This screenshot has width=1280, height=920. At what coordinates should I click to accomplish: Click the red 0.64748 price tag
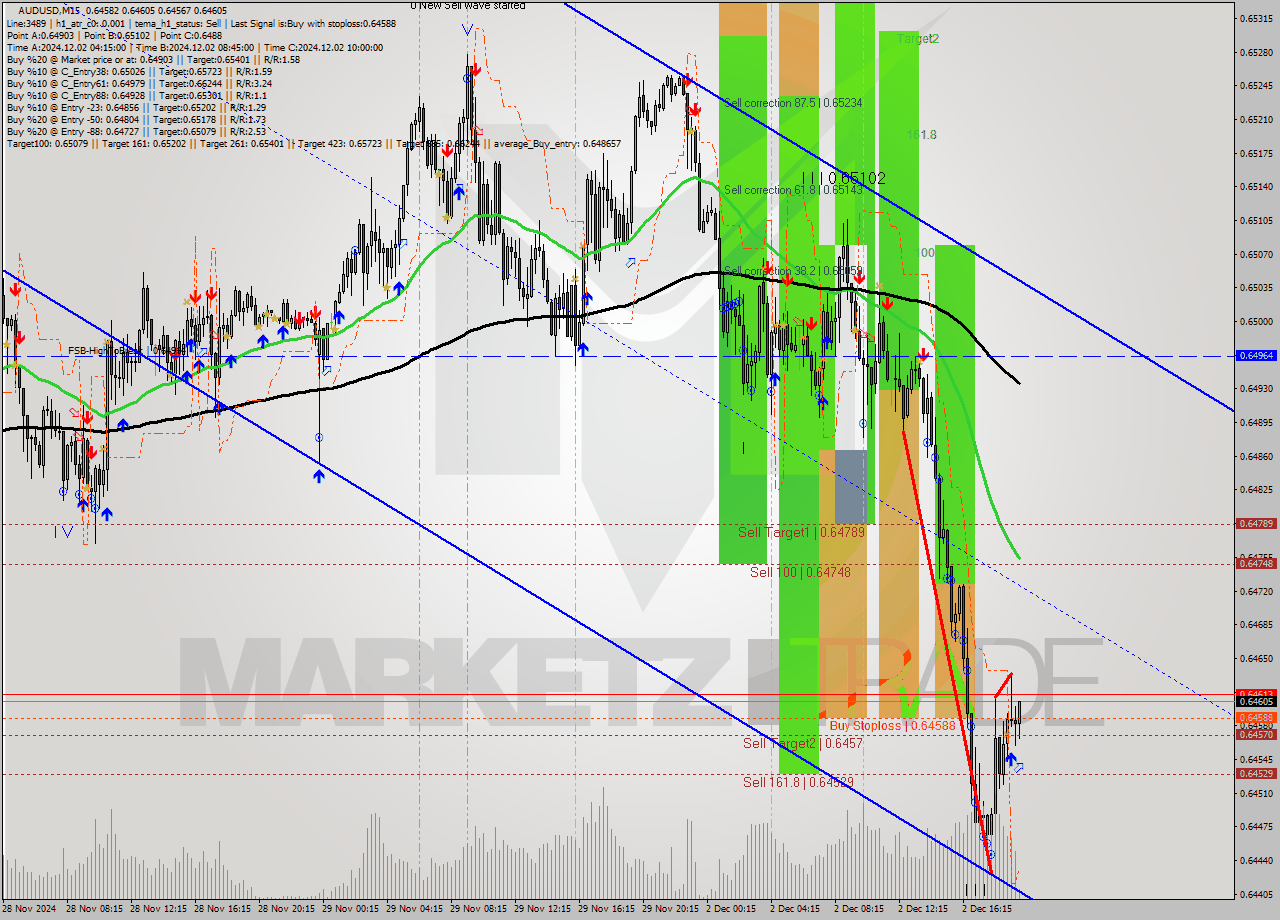coord(1256,563)
